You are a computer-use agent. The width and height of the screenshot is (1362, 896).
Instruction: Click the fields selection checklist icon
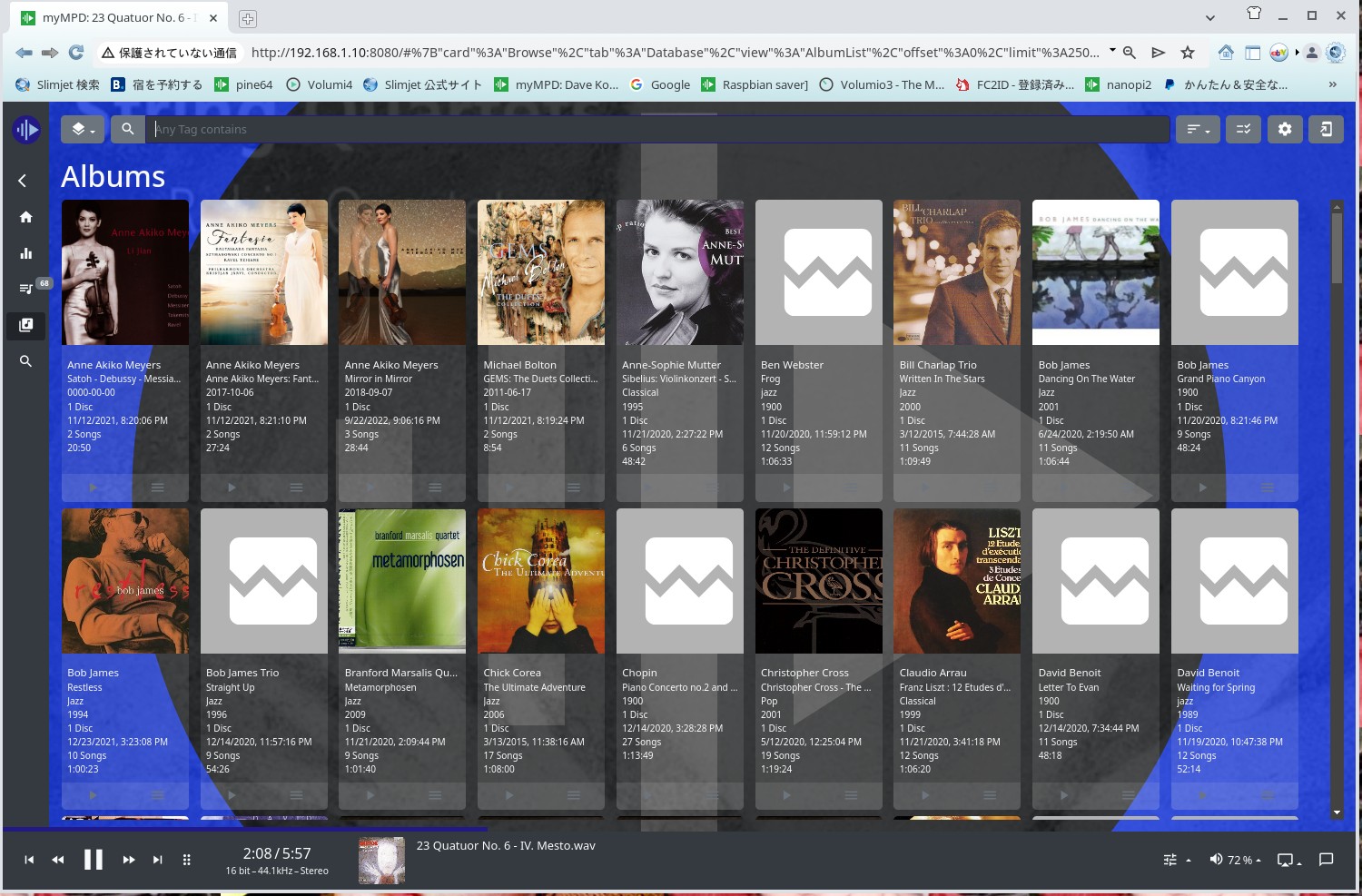[x=1243, y=129]
